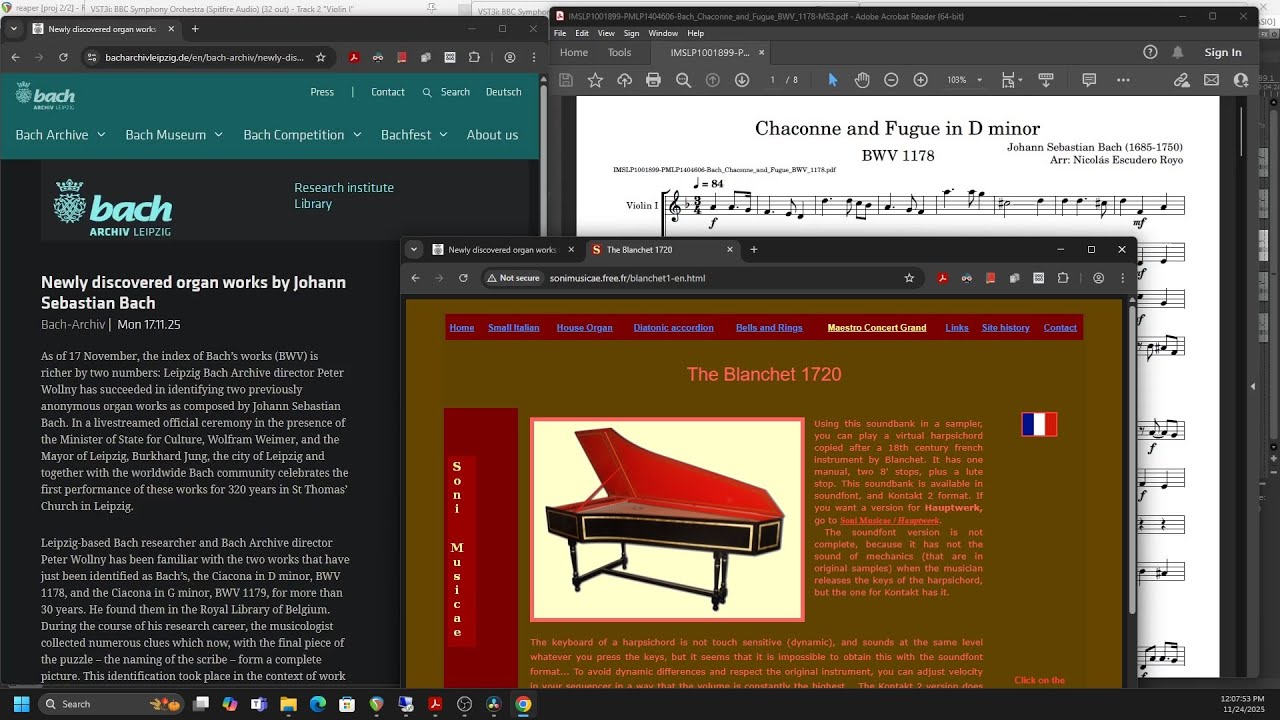Bookmark the Blanchet page with star icon
The width and height of the screenshot is (1280, 720).
pyautogui.click(x=909, y=278)
